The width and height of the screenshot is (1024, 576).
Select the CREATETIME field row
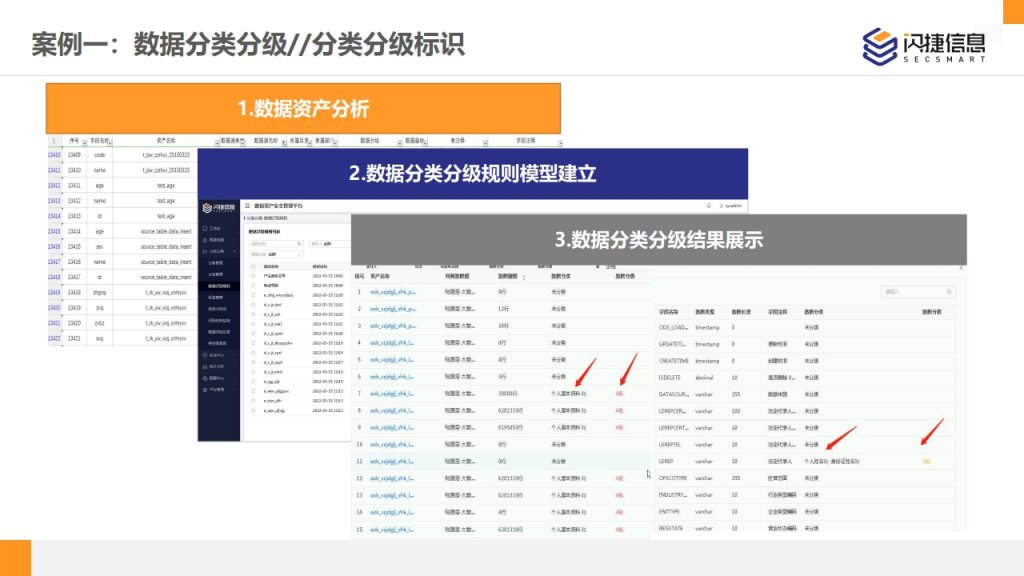click(x=806, y=360)
